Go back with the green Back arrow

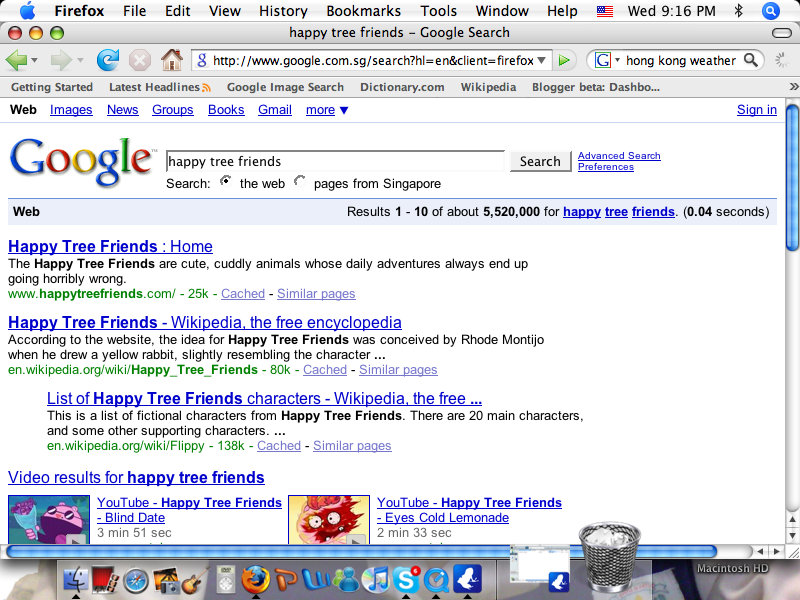pyautogui.click(x=16, y=60)
